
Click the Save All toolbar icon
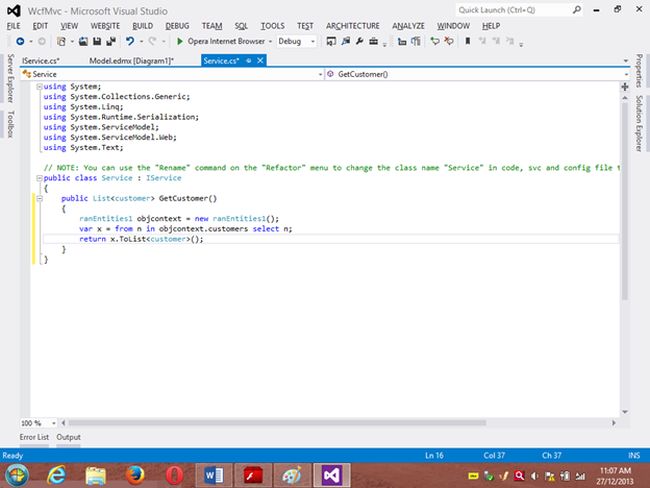(109, 41)
